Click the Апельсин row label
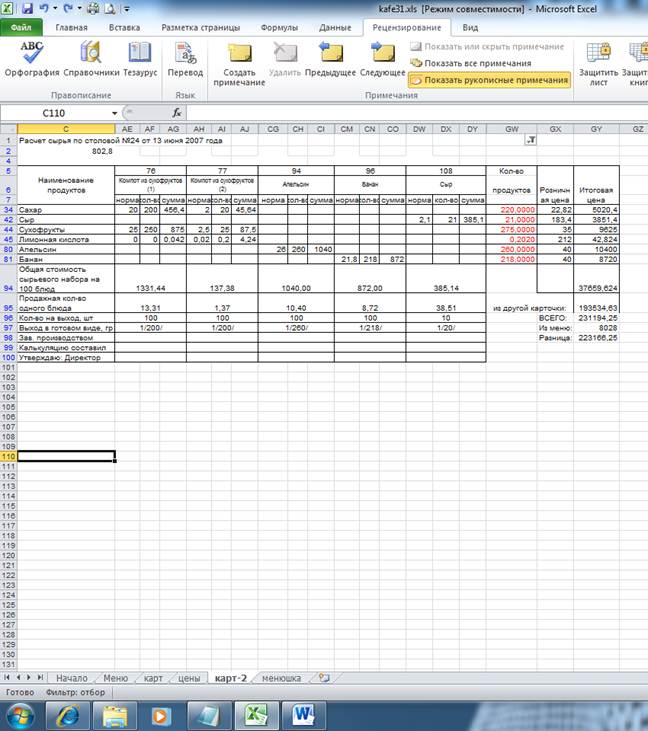This screenshot has height=731, width=648. tap(66, 249)
